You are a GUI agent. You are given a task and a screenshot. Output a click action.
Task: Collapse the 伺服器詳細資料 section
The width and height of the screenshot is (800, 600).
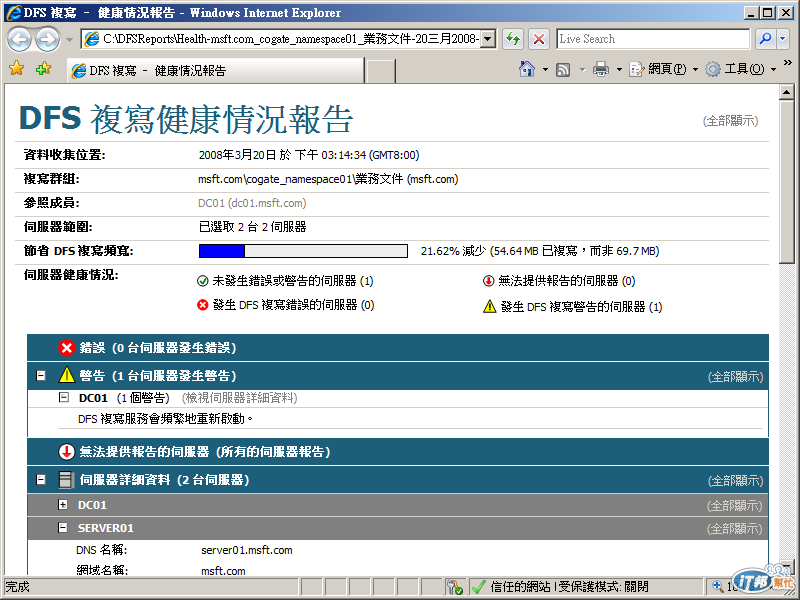(x=41, y=480)
